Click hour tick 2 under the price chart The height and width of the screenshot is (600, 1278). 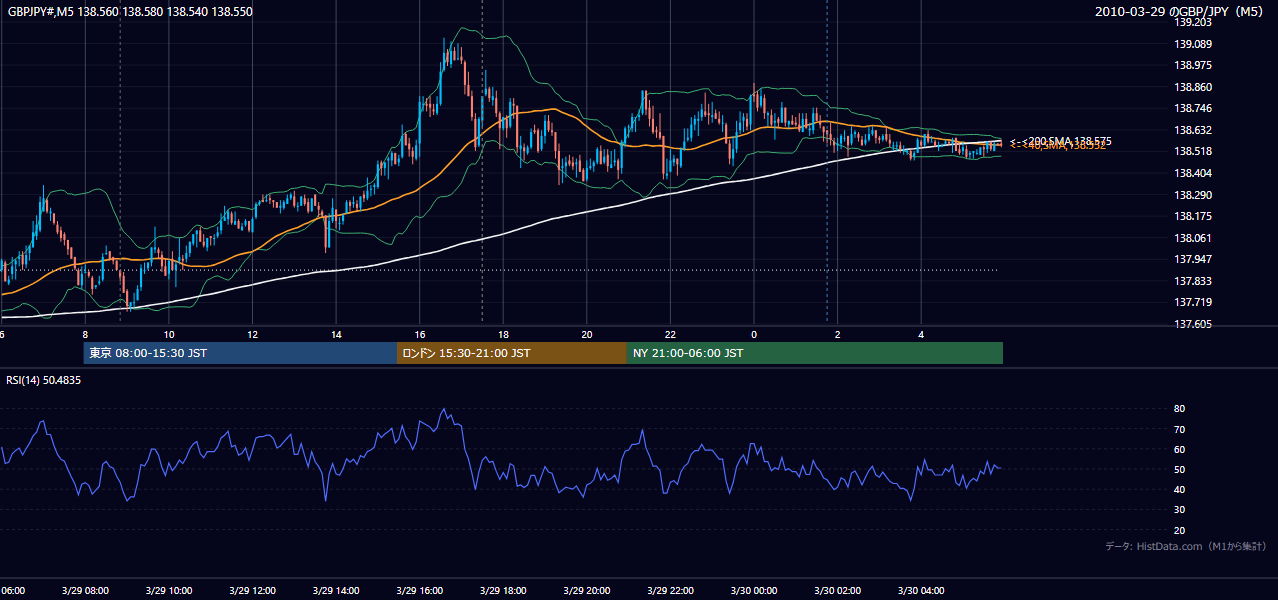pos(837,335)
